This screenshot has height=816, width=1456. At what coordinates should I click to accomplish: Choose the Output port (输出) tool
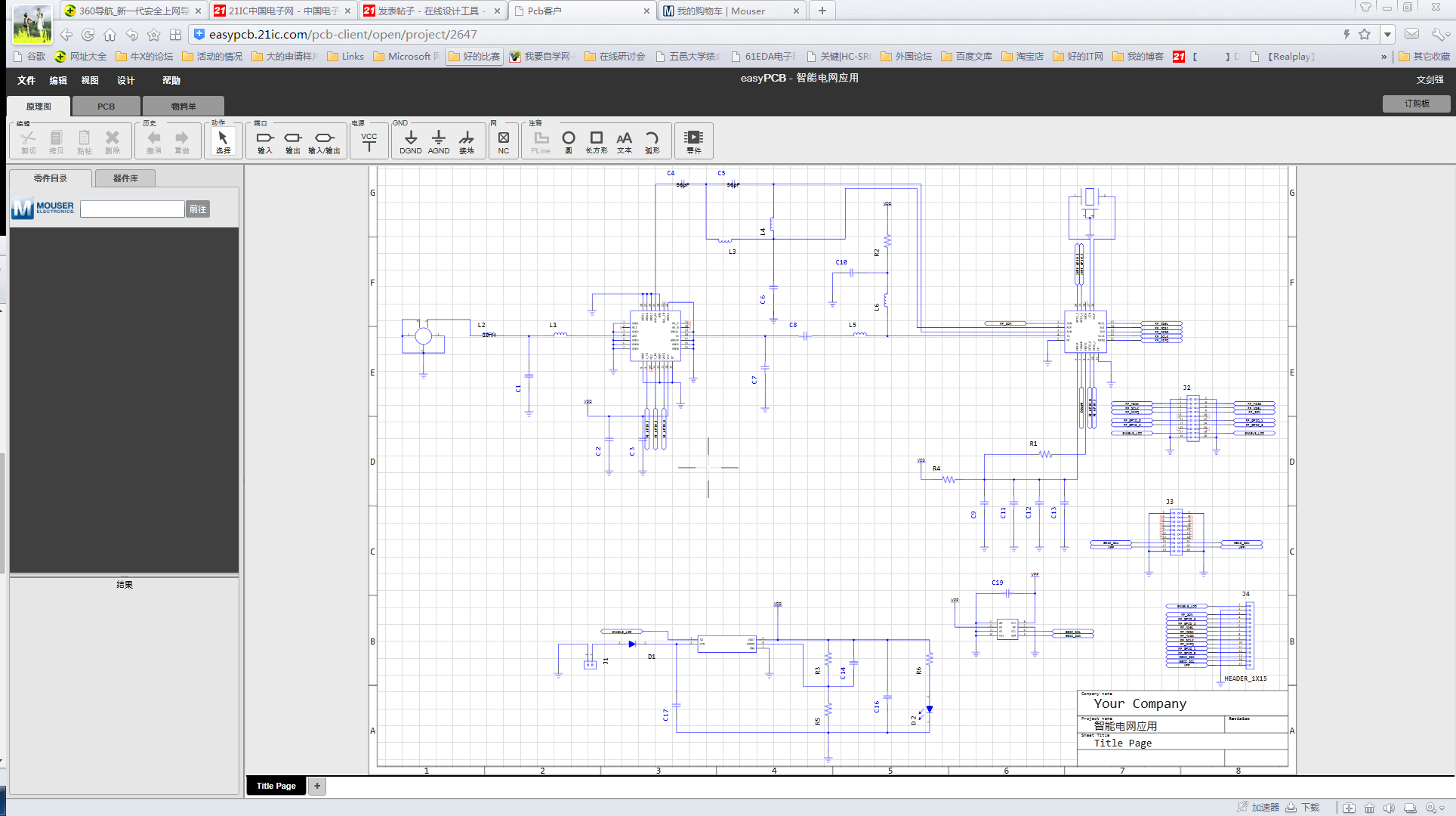coord(293,141)
